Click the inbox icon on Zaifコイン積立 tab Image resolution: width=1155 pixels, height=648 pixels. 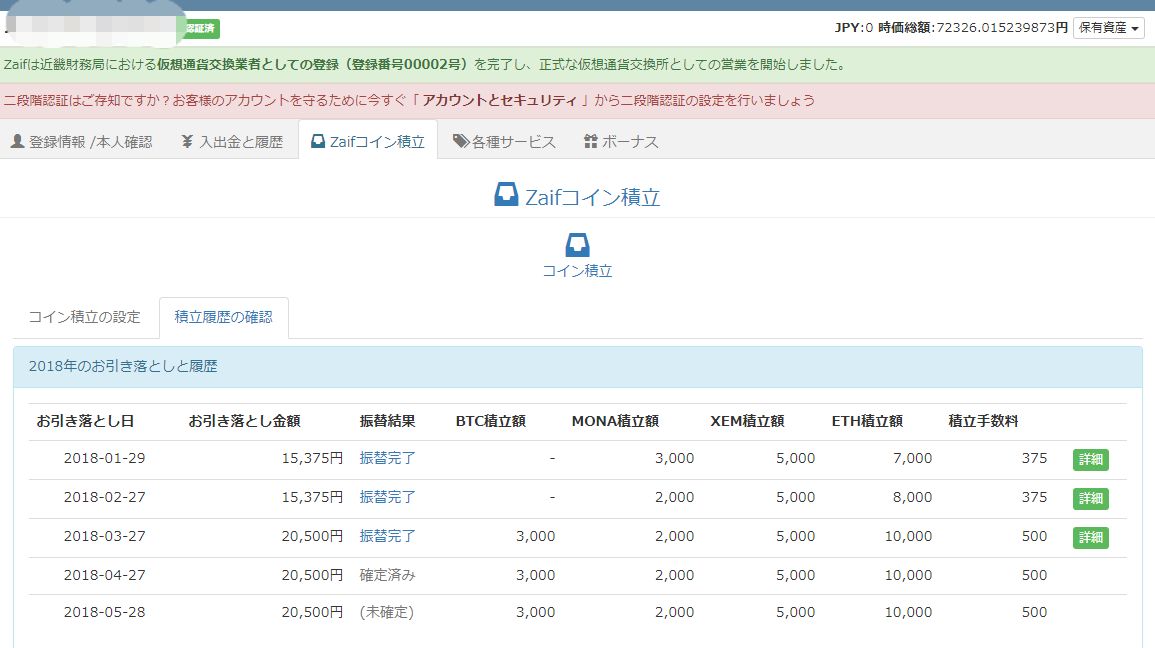click(x=318, y=142)
